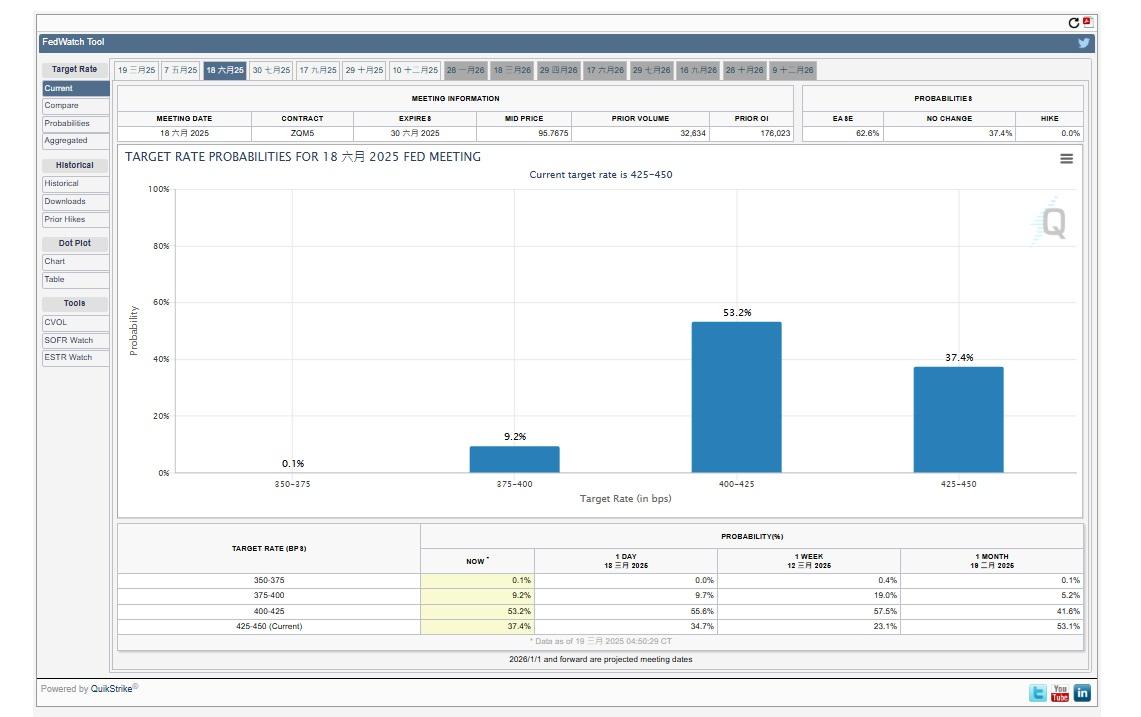Screen dimensions: 1141x717
Task: Open the Aggregated sidebar item
Action: pos(75,141)
